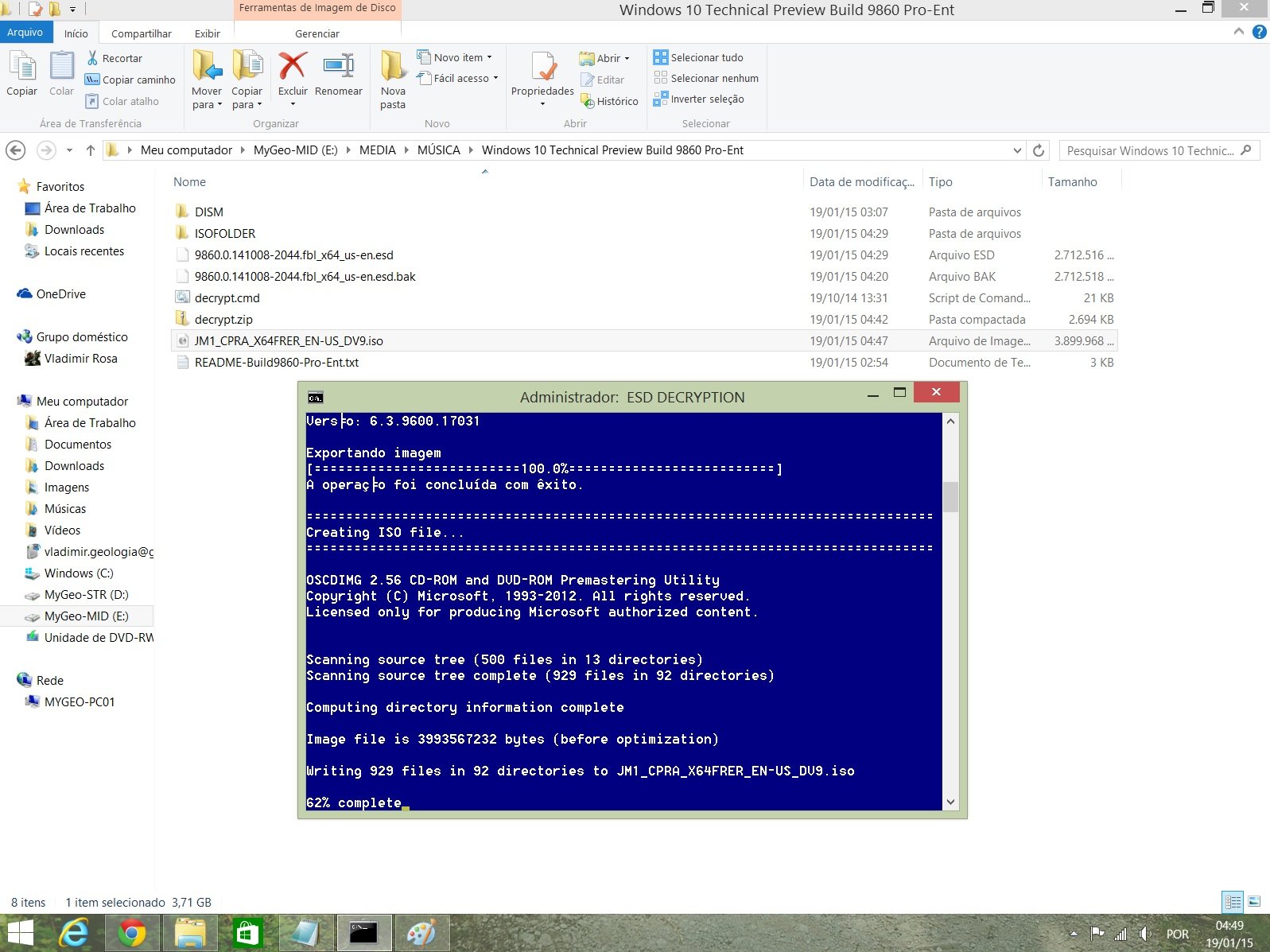Open Locais recentes in Favoritos
Viewport: 1270px width, 952px height.
coord(84,251)
